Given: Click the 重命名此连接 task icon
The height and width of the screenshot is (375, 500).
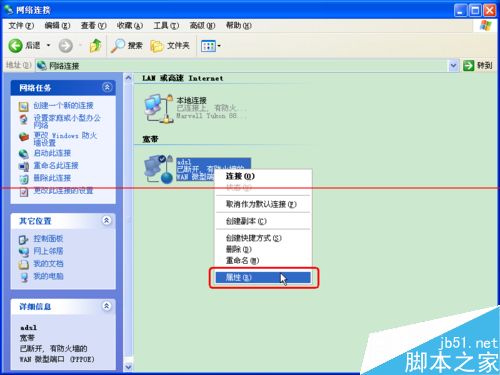Looking at the screenshot, I should [24, 166].
